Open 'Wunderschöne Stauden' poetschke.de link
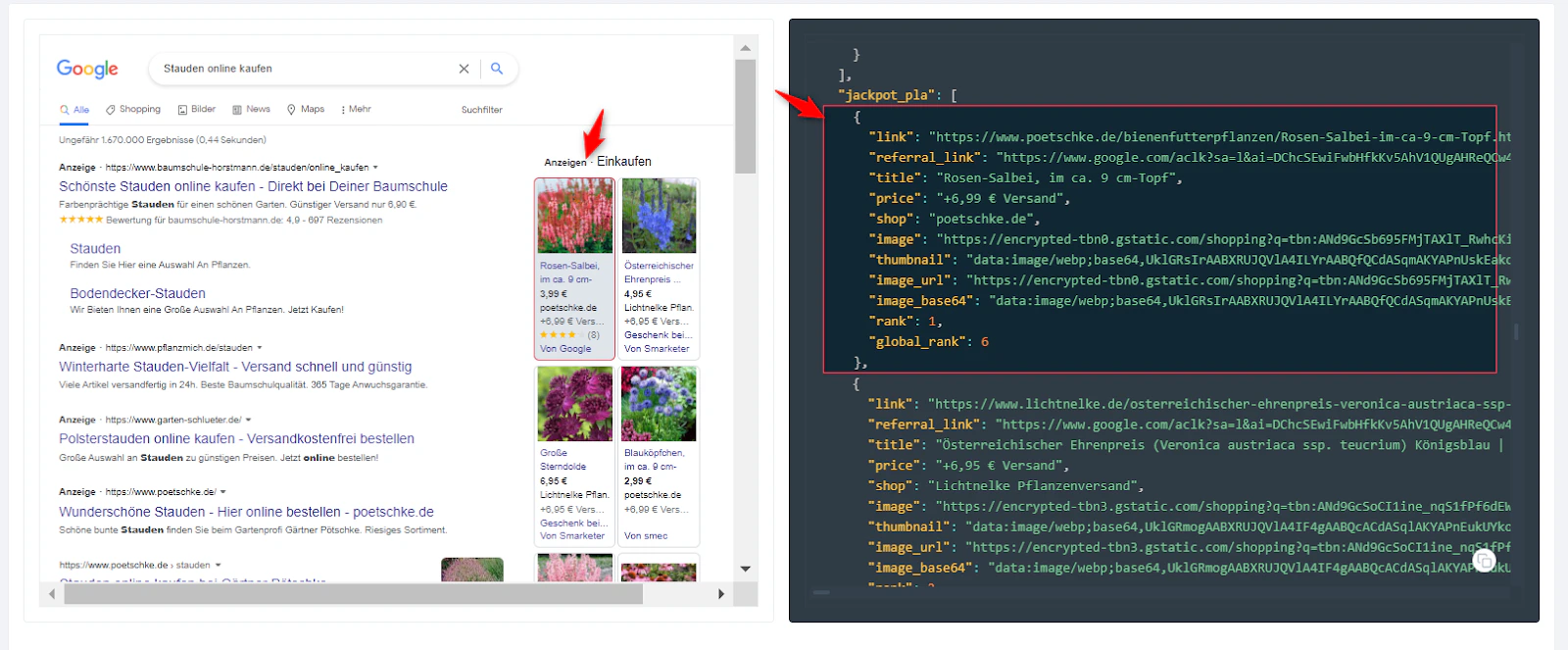The image size is (1568, 650). pyautogui.click(x=246, y=512)
